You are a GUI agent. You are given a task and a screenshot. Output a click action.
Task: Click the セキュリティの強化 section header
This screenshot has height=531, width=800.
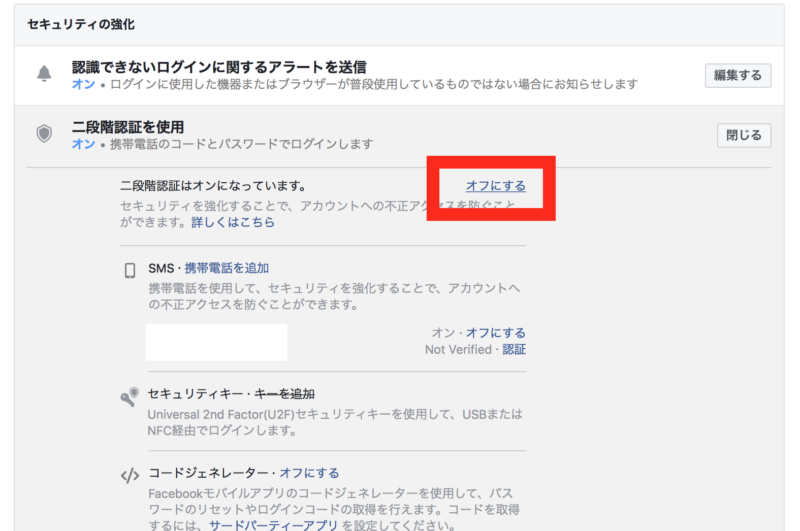click(x=81, y=24)
